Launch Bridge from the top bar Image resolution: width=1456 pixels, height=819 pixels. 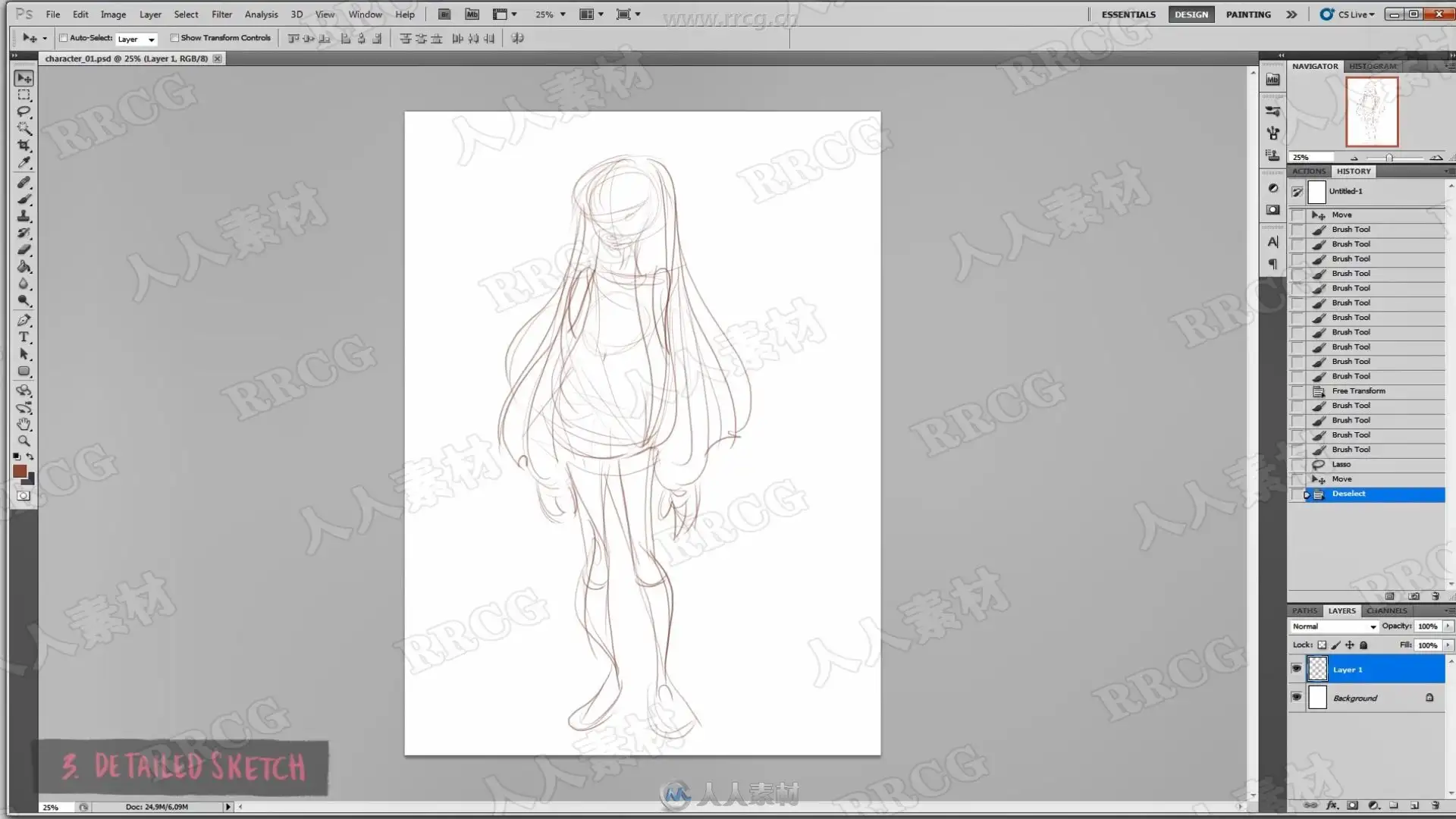pos(444,14)
